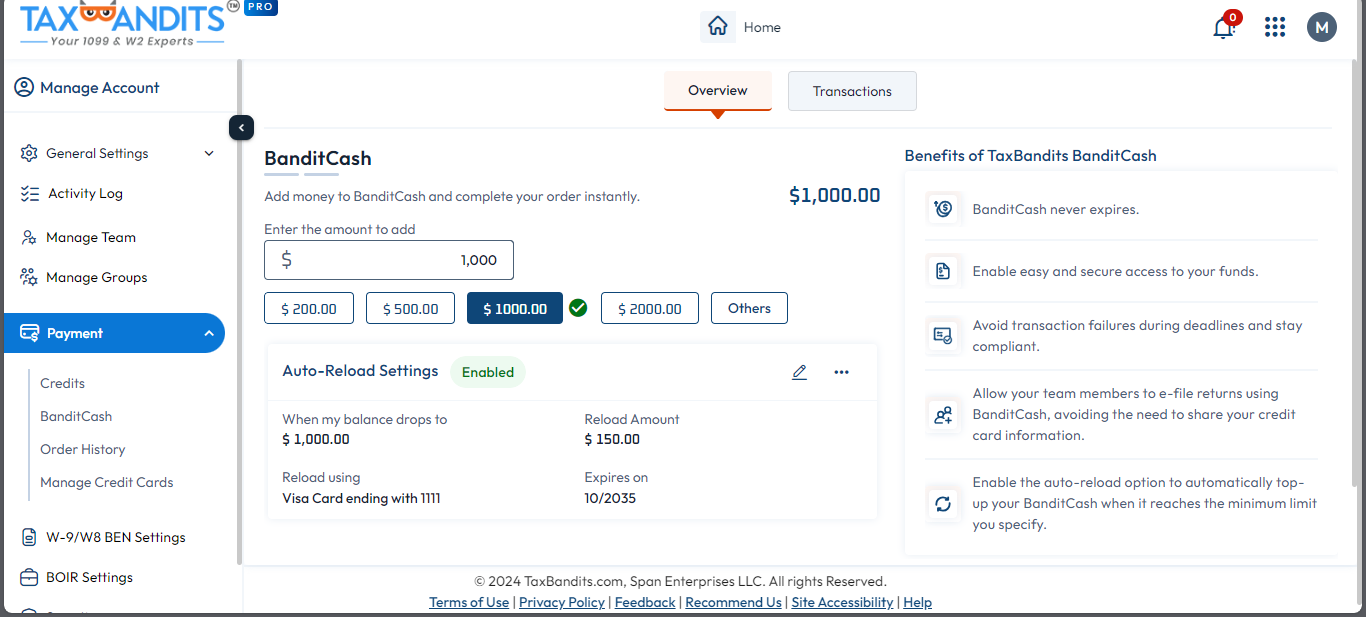Click the amount to add input field

coord(389,260)
